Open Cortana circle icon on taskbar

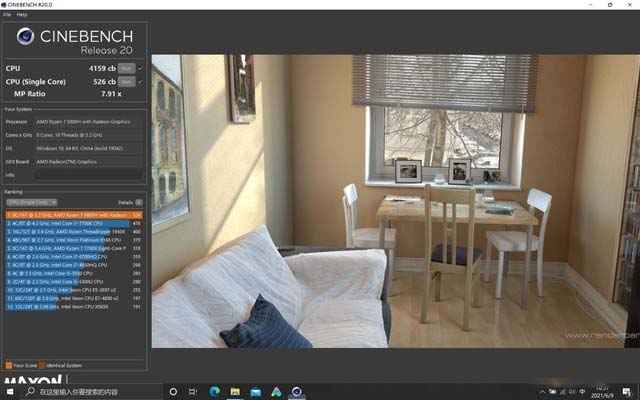tap(173, 392)
